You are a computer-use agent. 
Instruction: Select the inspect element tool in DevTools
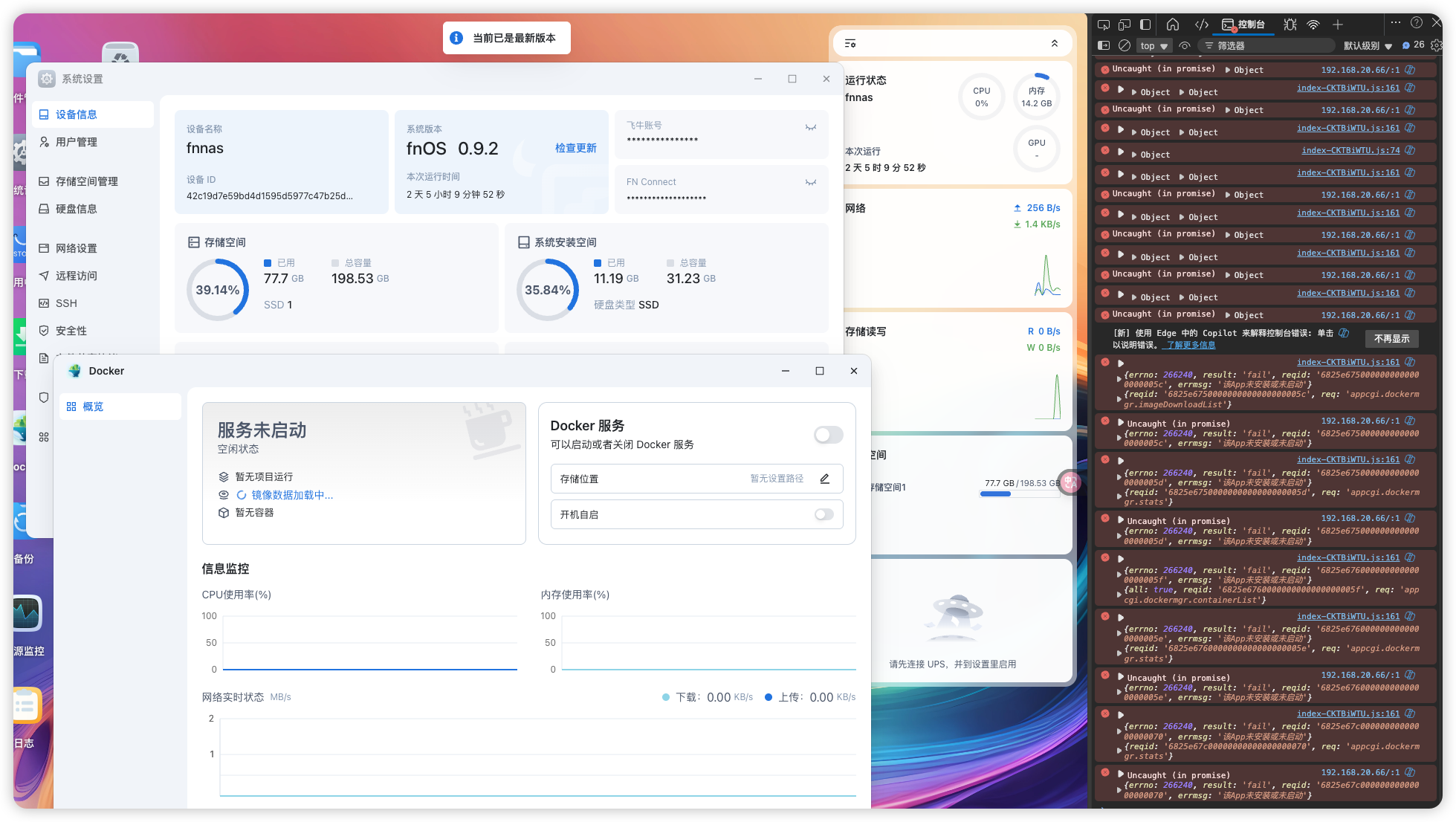1104,25
